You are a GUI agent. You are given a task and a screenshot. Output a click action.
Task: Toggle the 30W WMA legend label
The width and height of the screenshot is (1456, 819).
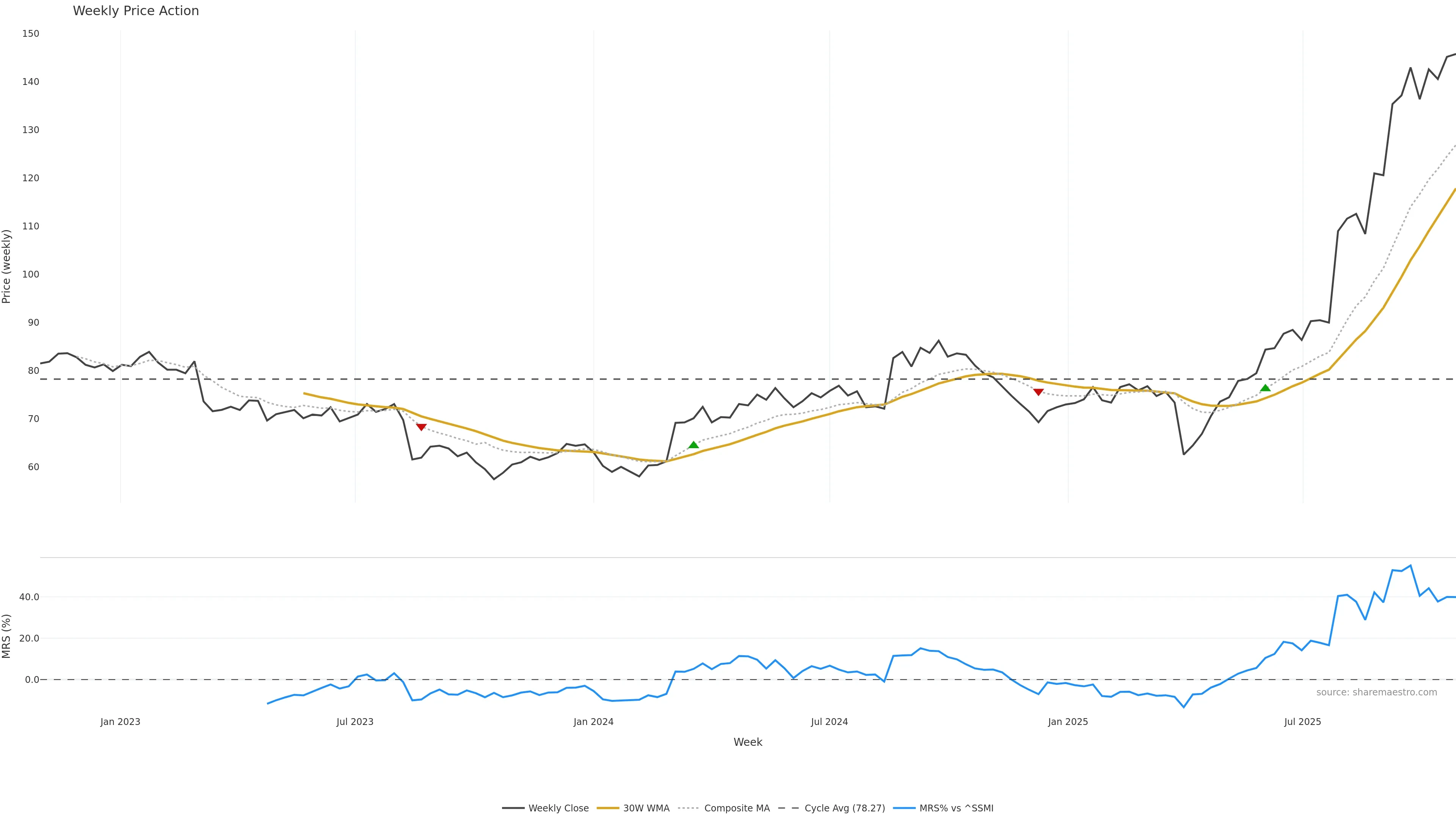pos(646,808)
